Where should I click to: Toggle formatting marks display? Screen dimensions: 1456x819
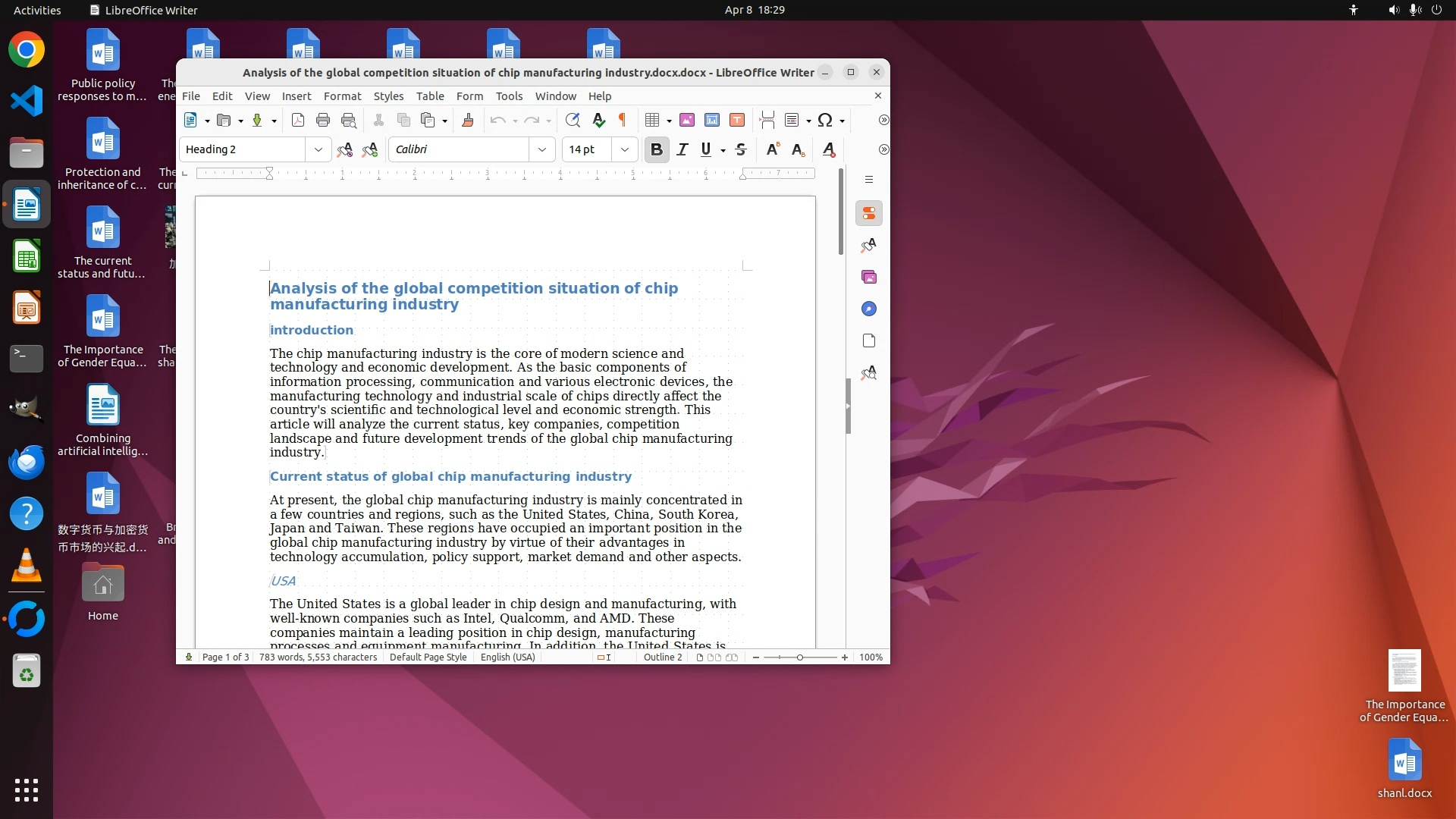623,120
